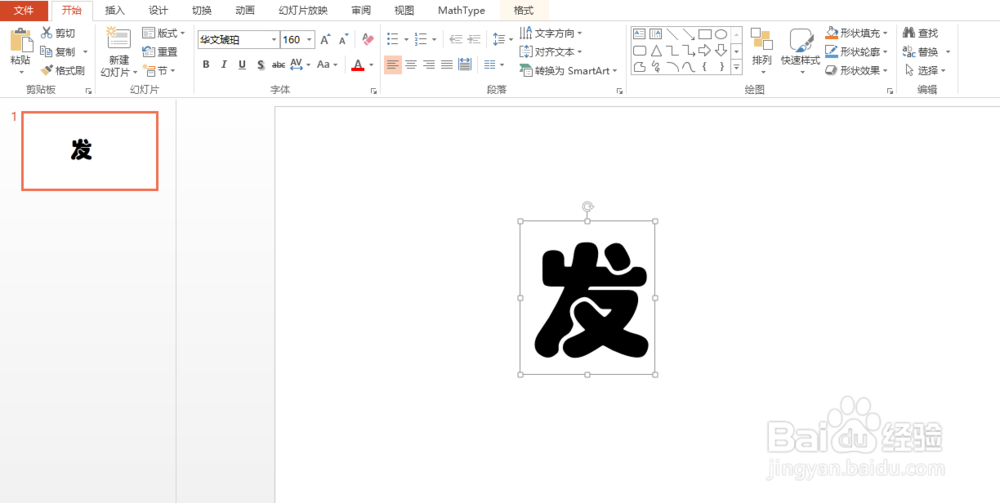The image size is (1000, 503).
Task: Decrease font size with the smaller A
Action: pyautogui.click(x=343, y=40)
